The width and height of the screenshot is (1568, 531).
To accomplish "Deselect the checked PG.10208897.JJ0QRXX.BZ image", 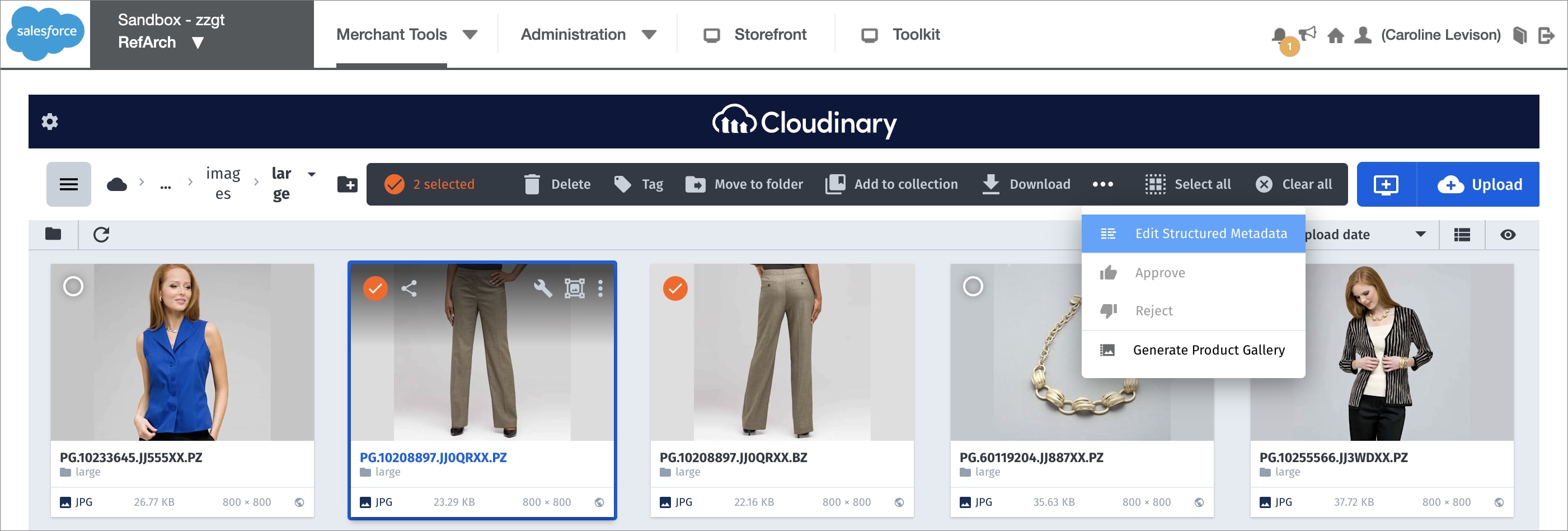I will click(676, 288).
